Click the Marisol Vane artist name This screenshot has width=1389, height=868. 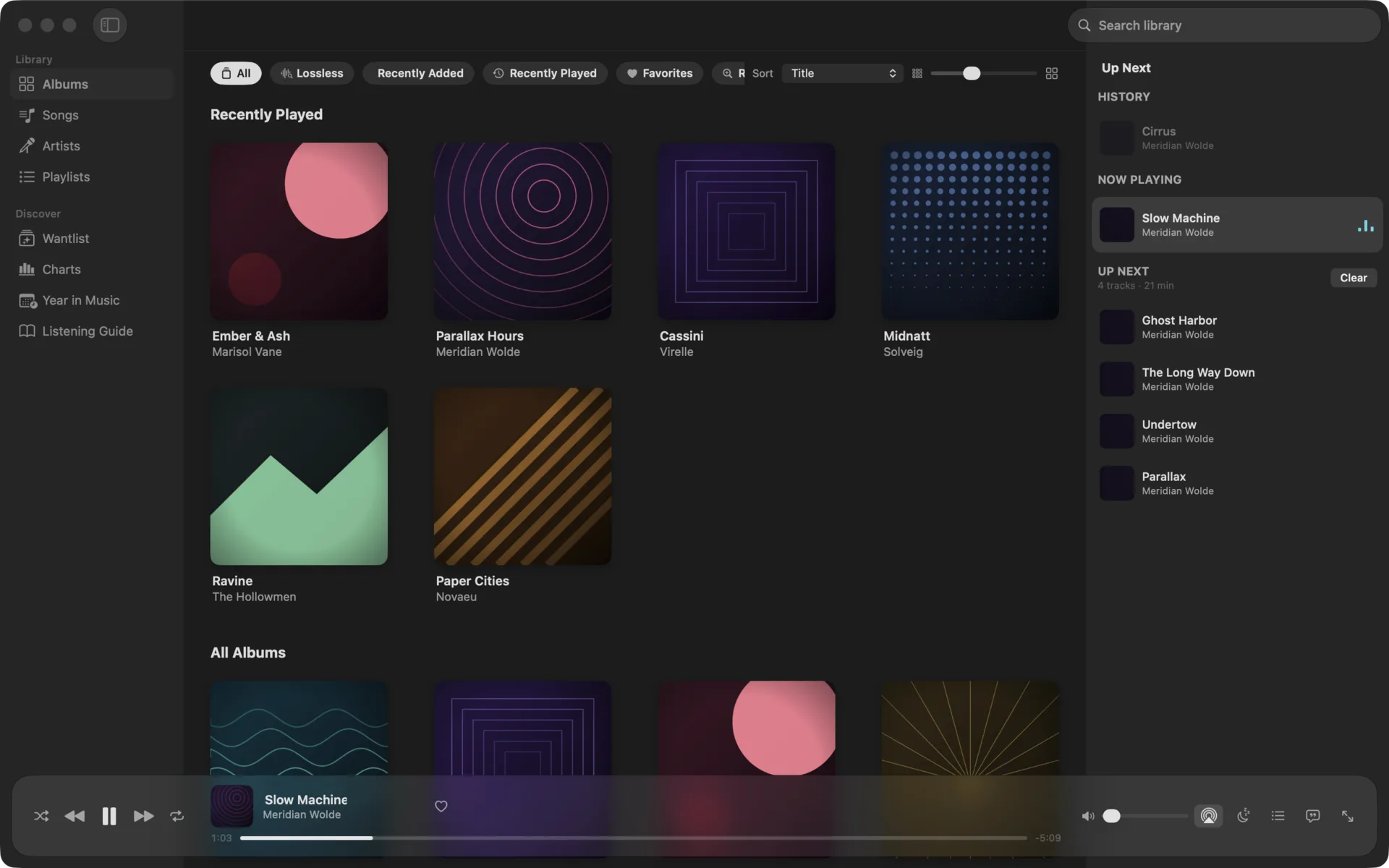click(x=247, y=352)
